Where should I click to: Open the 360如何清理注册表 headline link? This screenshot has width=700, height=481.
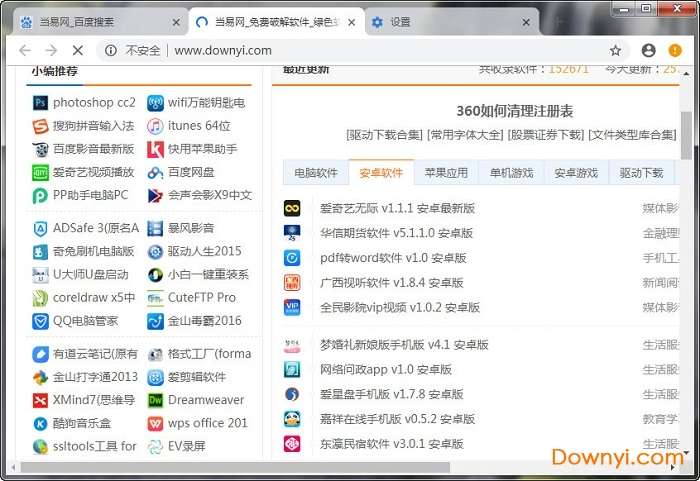click(514, 111)
